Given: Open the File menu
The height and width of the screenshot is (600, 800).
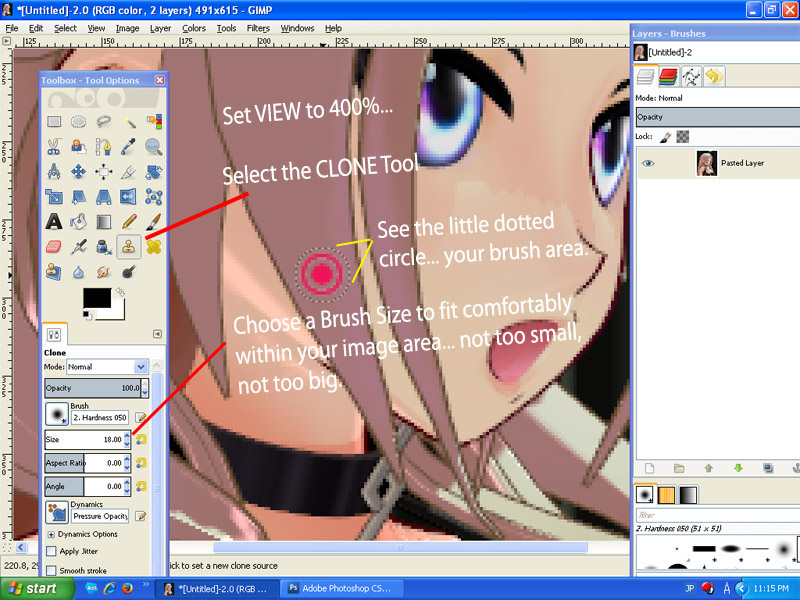Looking at the screenshot, I should (x=12, y=28).
